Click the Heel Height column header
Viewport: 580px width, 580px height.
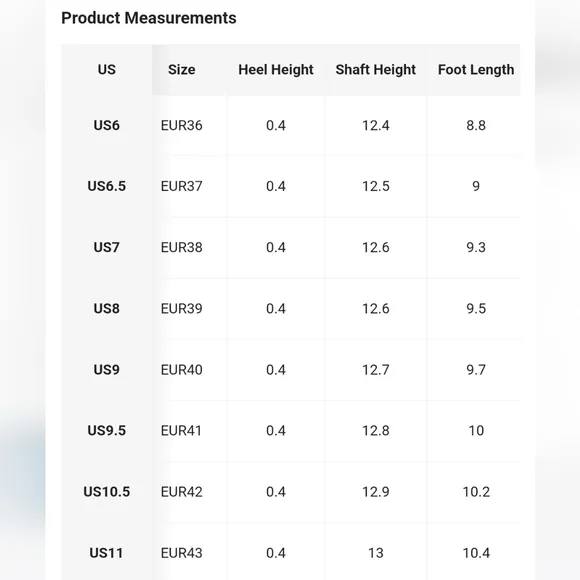(276, 70)
